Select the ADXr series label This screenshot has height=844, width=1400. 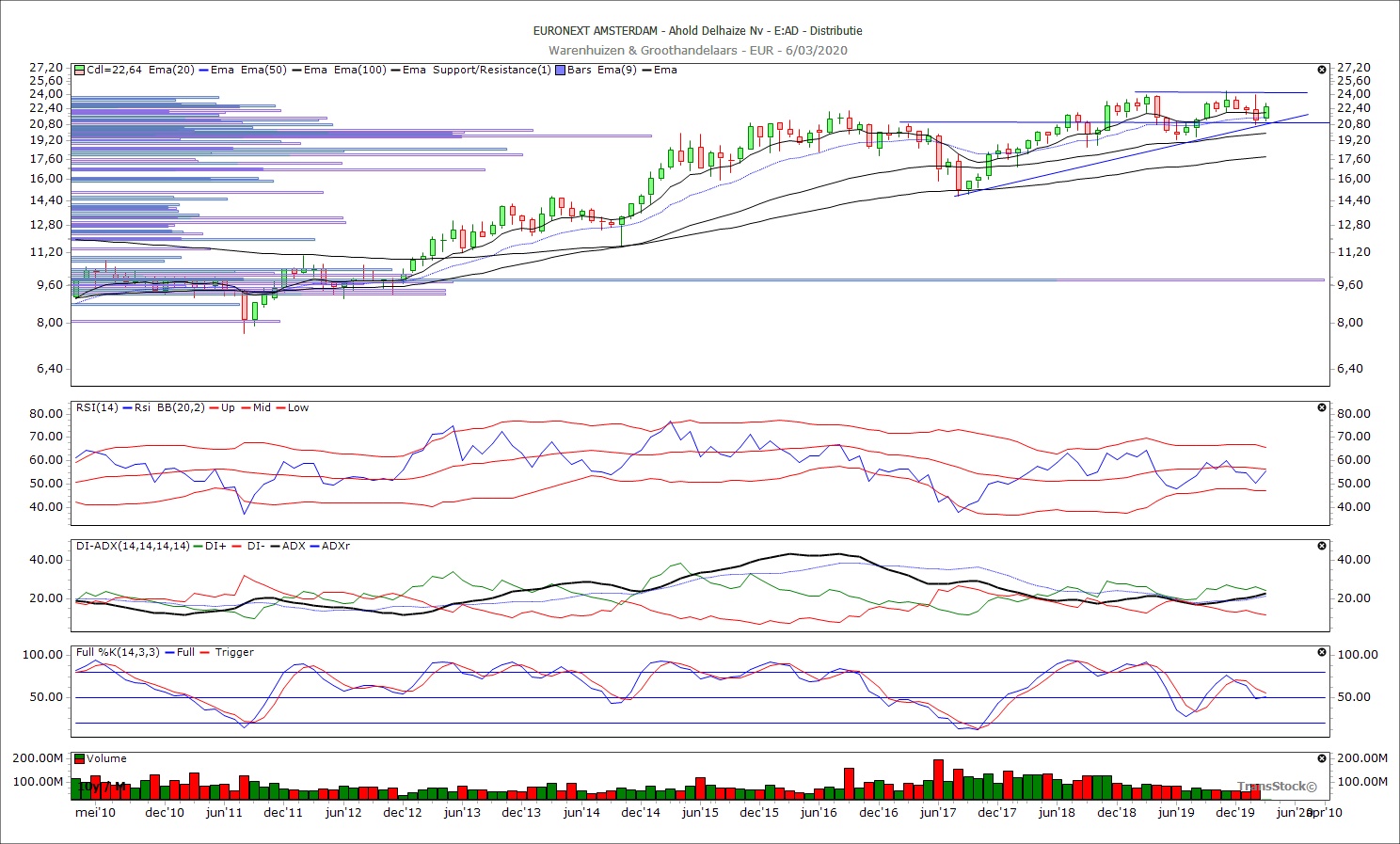tap(336, 546)
